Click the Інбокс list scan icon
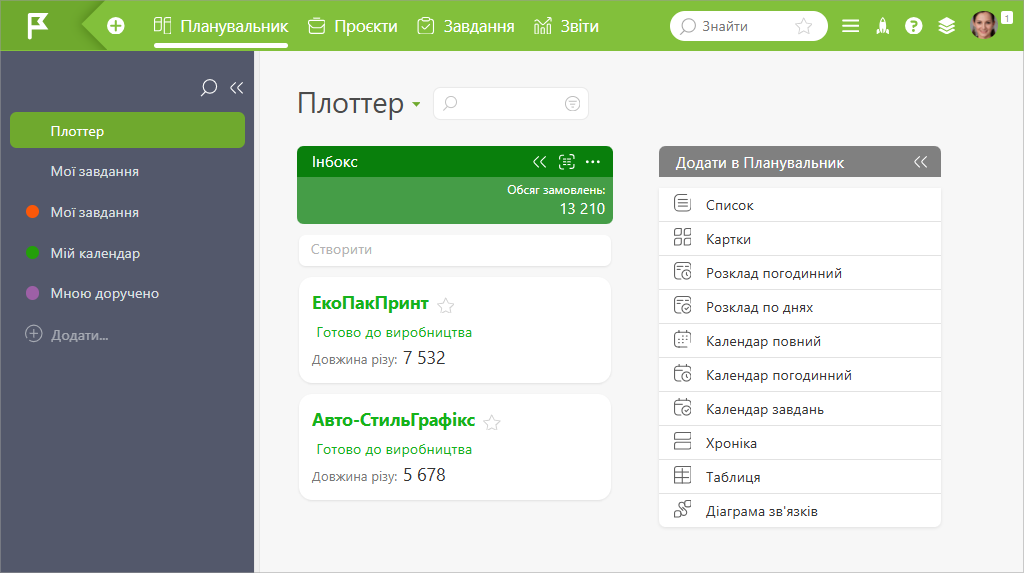 [567, 161]
